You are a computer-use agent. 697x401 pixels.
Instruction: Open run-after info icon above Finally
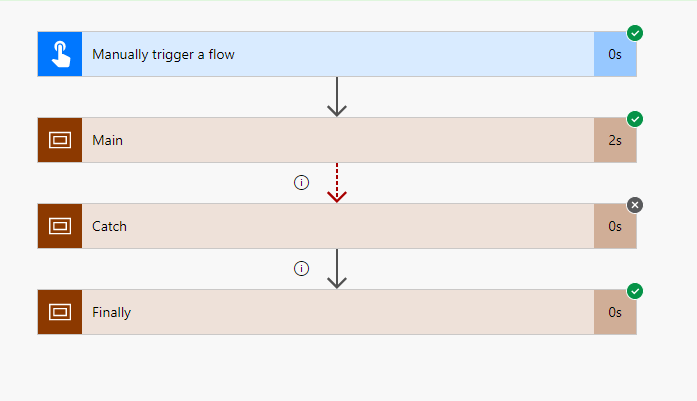pyautogui.click(x=301, y=269)
